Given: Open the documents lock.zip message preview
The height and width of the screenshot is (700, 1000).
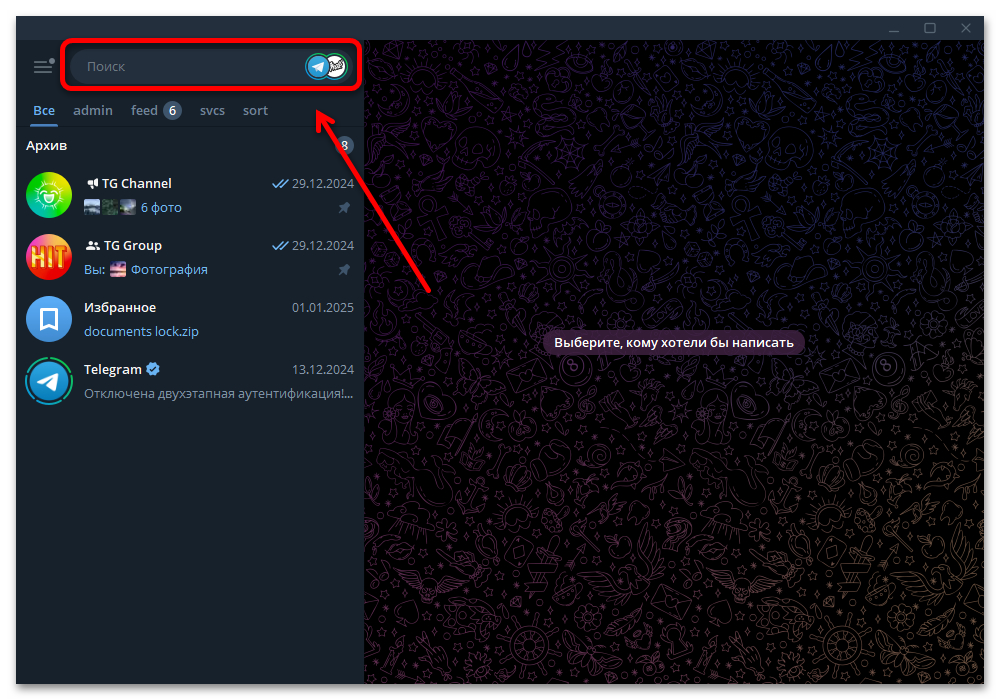Looking at the screenshot, I should [x=142, y=332].
